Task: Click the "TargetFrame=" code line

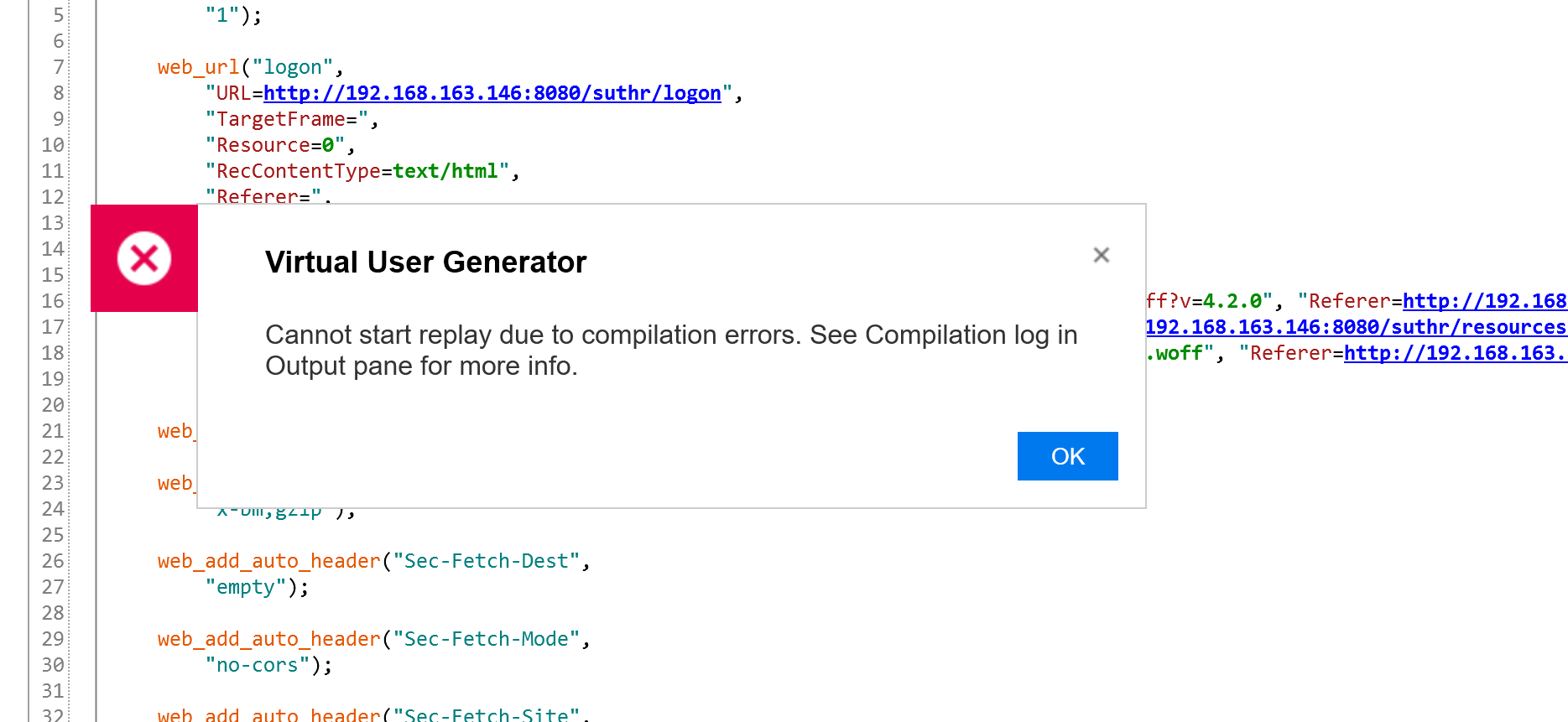Action: click(292, 119)
